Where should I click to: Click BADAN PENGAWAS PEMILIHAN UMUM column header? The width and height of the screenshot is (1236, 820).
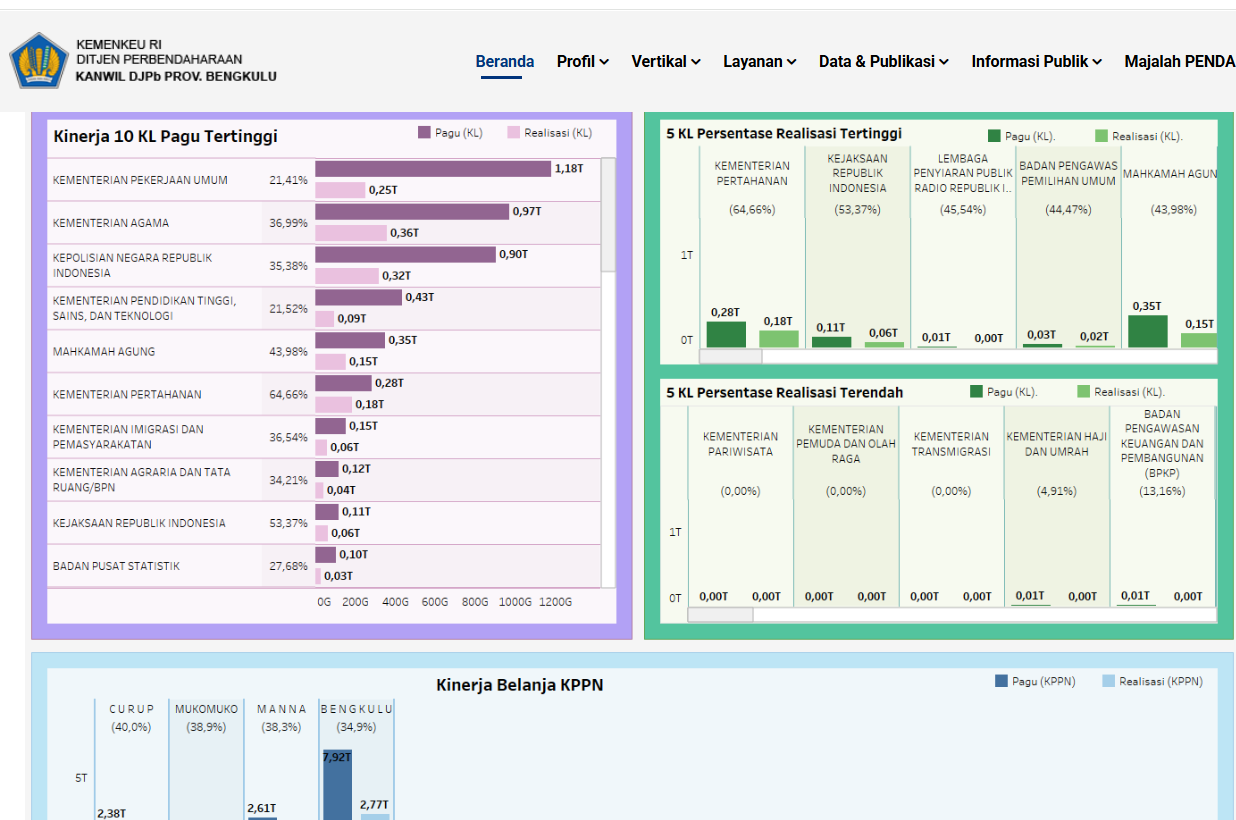[1068, 173]
